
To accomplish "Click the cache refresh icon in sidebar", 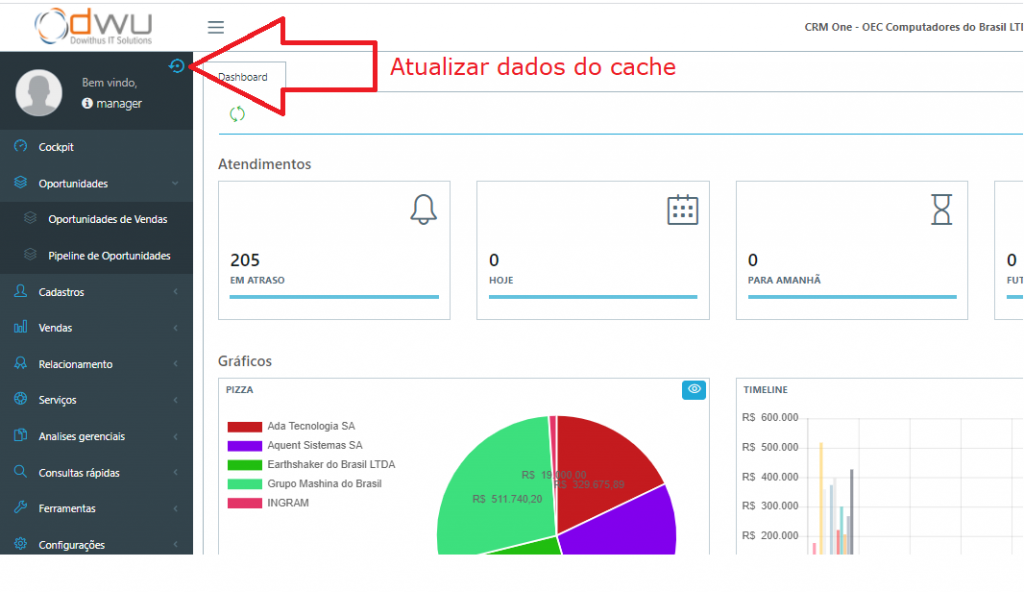I will (x=177, y=66).
